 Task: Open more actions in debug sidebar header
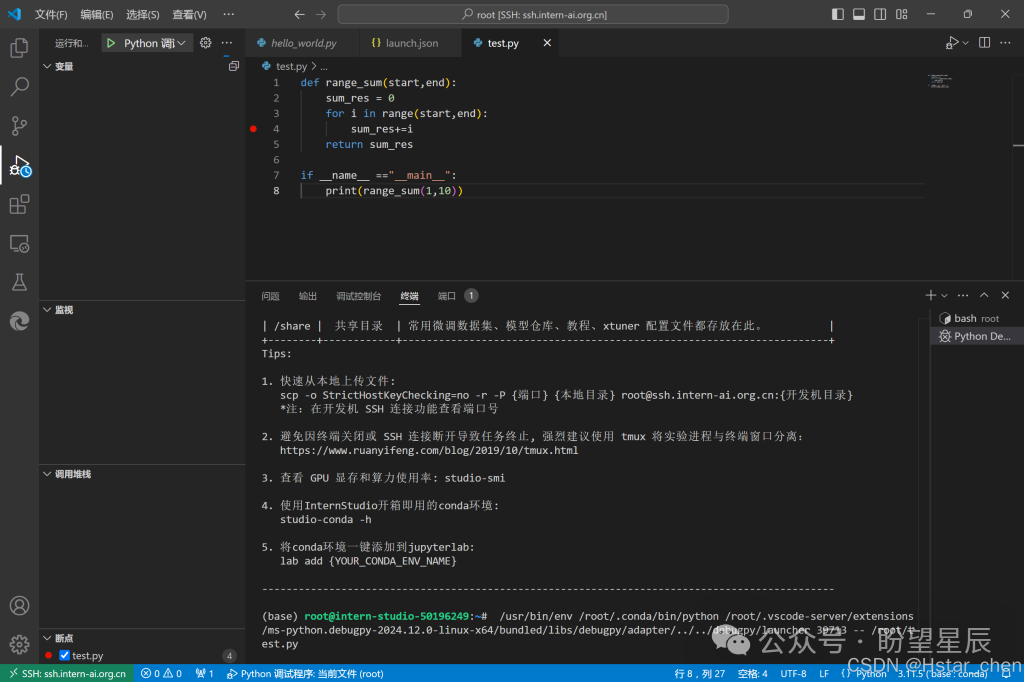tap(227, 43)
